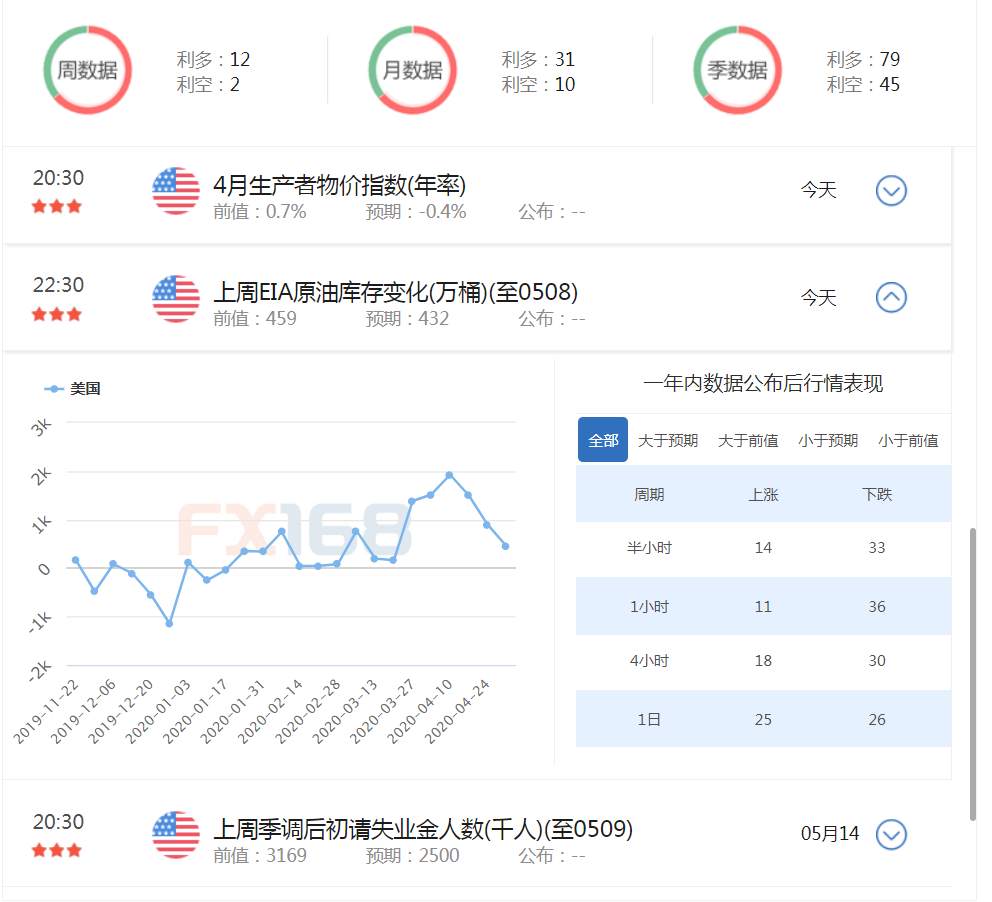The height and width of the screenshot is (902, 992).
Task: Click the peak data point of the chart line
Action: 449,475
